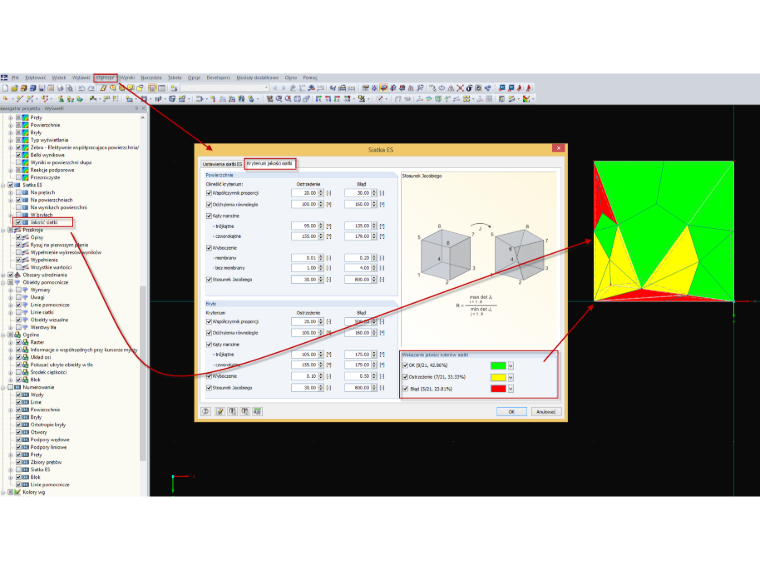Image resolution: width=760 pixels, height=570 pixels.
Task: Switch to Ustawienia siatki ES tab
Action: point(222,164)
